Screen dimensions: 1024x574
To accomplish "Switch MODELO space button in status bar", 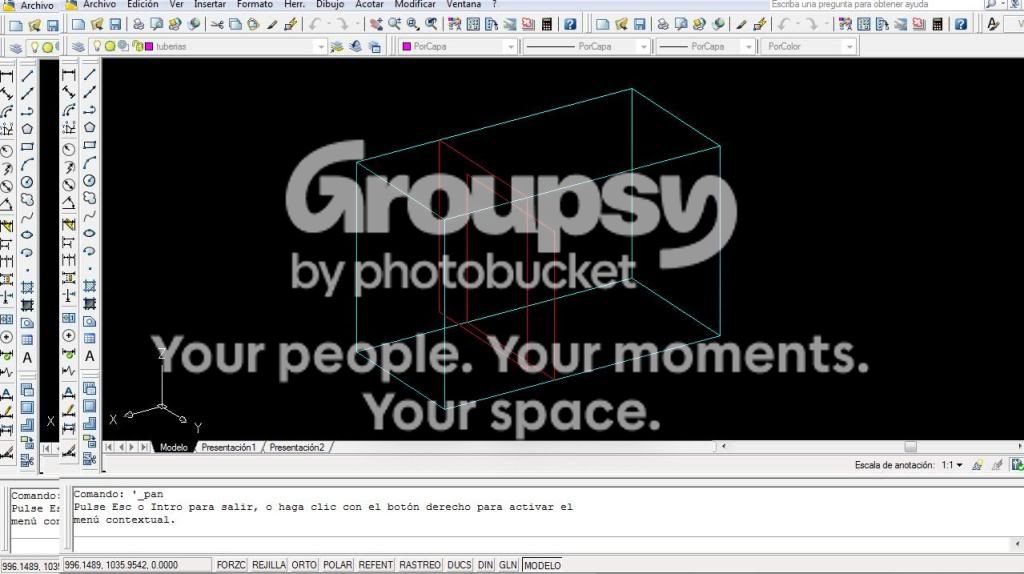I will [542, 565].
